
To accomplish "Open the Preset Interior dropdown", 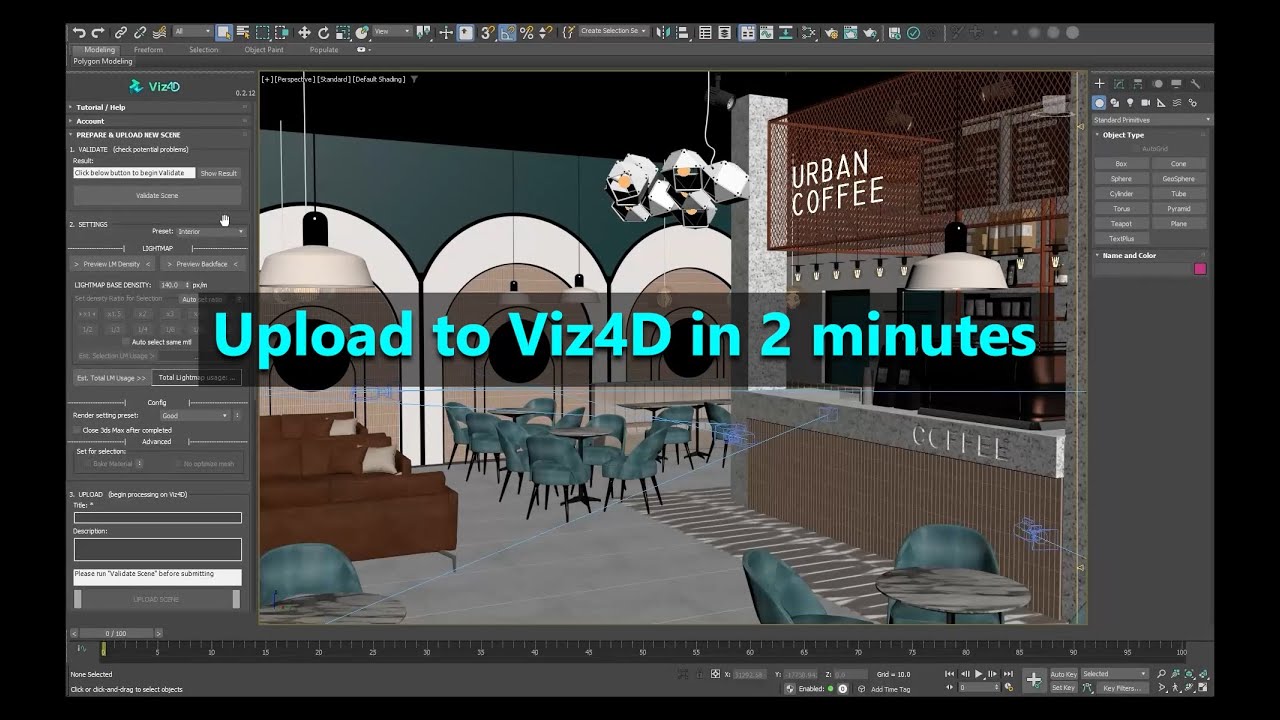I will tap(211, 231).
